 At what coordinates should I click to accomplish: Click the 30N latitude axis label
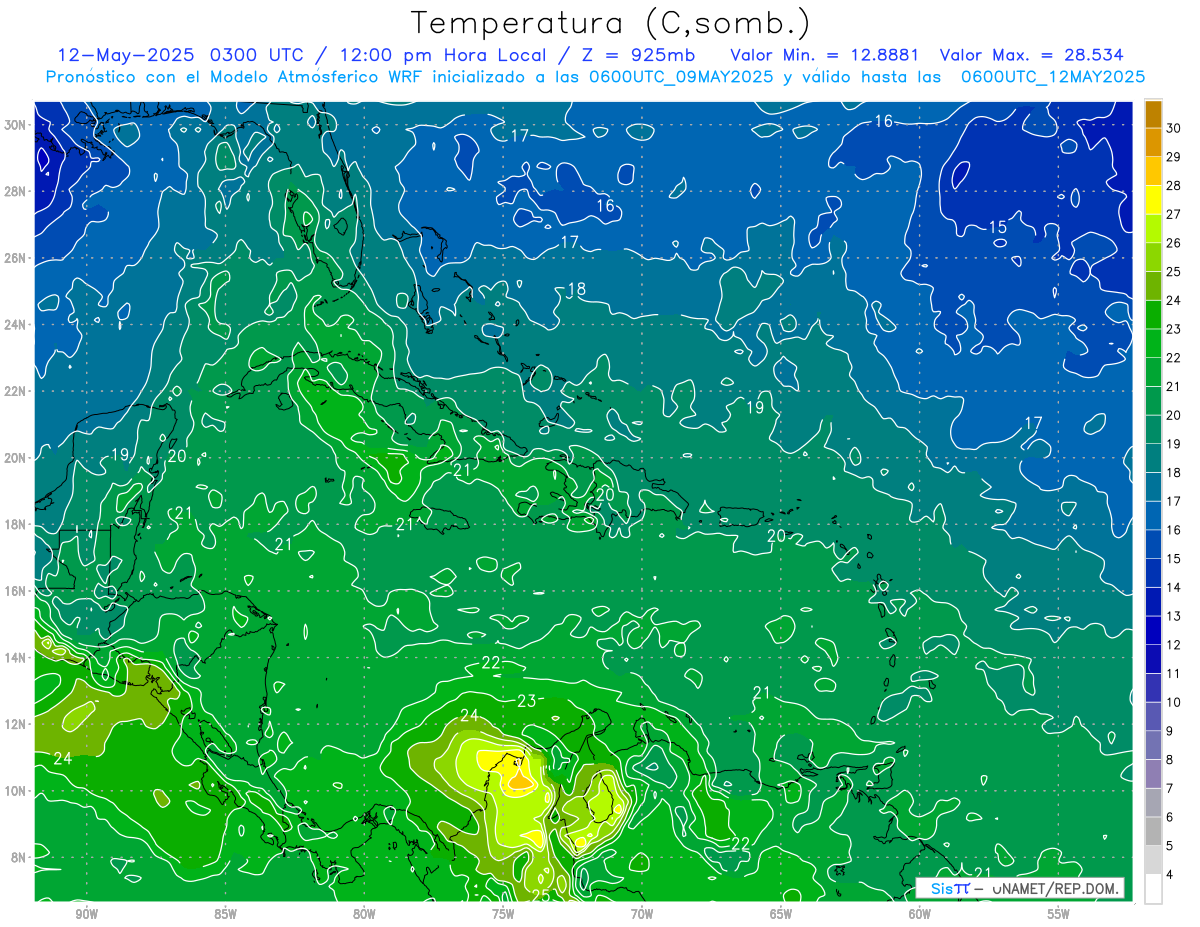click(17, 125)
